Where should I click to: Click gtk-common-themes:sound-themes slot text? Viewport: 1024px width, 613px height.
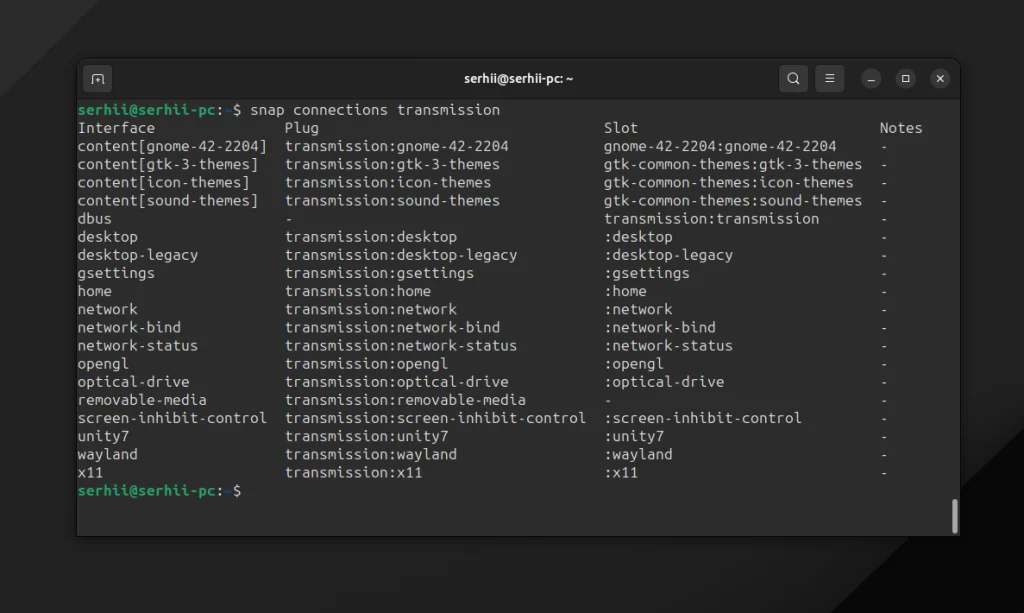pyautogui.click(x=732, y=201)
